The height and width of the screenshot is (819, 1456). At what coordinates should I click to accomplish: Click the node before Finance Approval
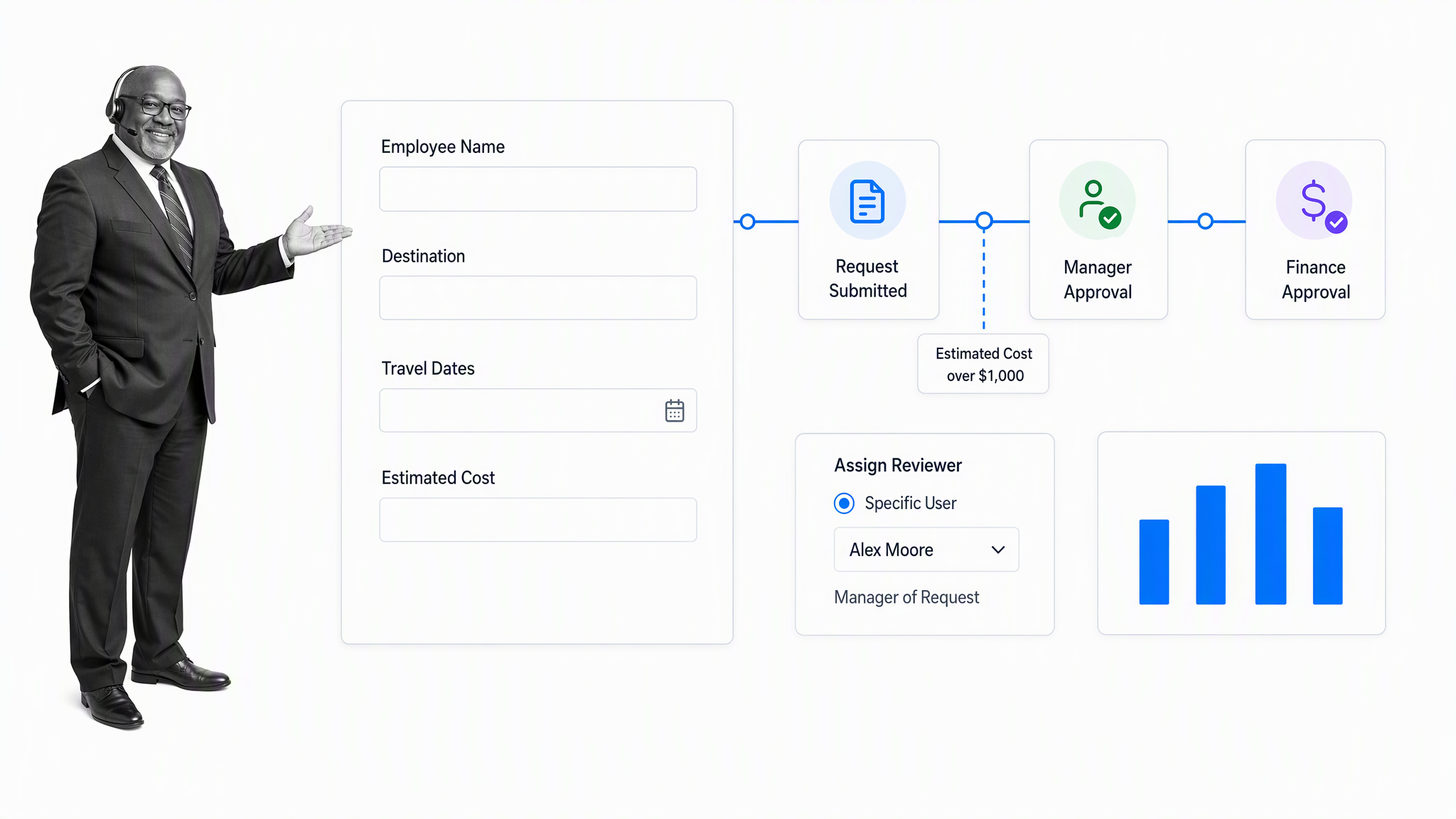pyautogui.click(x=1205, y=221)
